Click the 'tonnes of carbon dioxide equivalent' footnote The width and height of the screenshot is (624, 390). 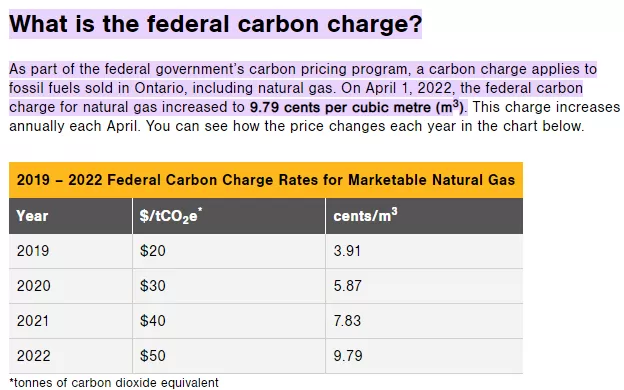coord(114,383)
